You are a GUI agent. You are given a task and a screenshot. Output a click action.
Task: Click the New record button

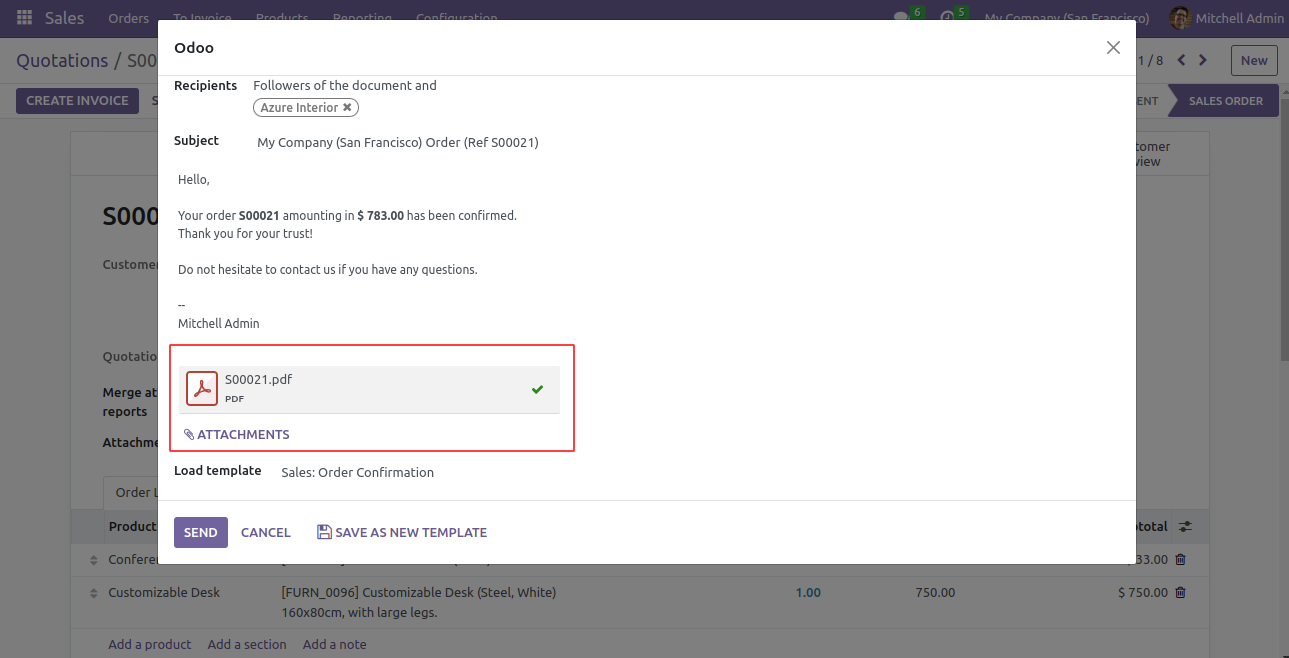pyautogui.click(x=1254, y=60)
